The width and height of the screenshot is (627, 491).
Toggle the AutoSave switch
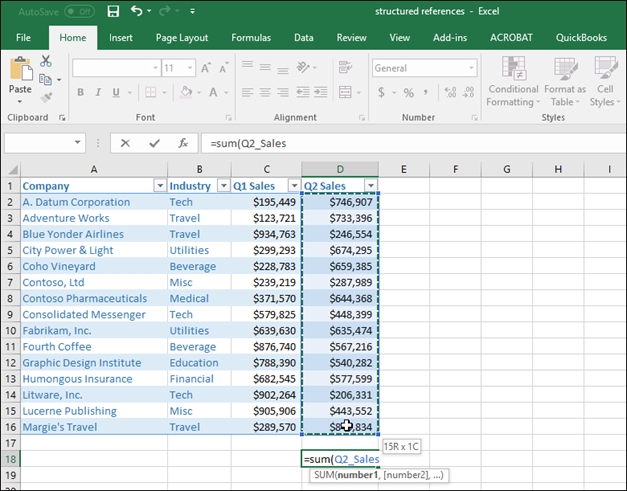click(x=79, y=12)
